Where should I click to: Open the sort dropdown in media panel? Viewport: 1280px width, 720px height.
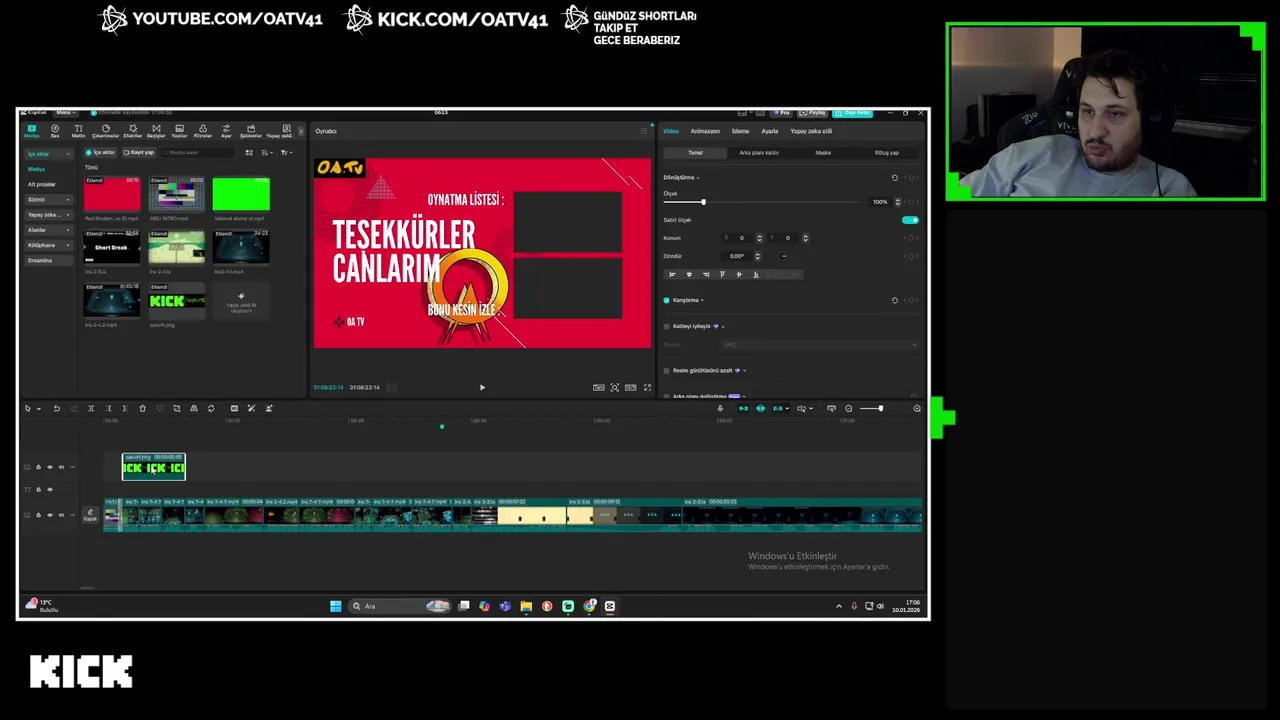coord(267,153)
